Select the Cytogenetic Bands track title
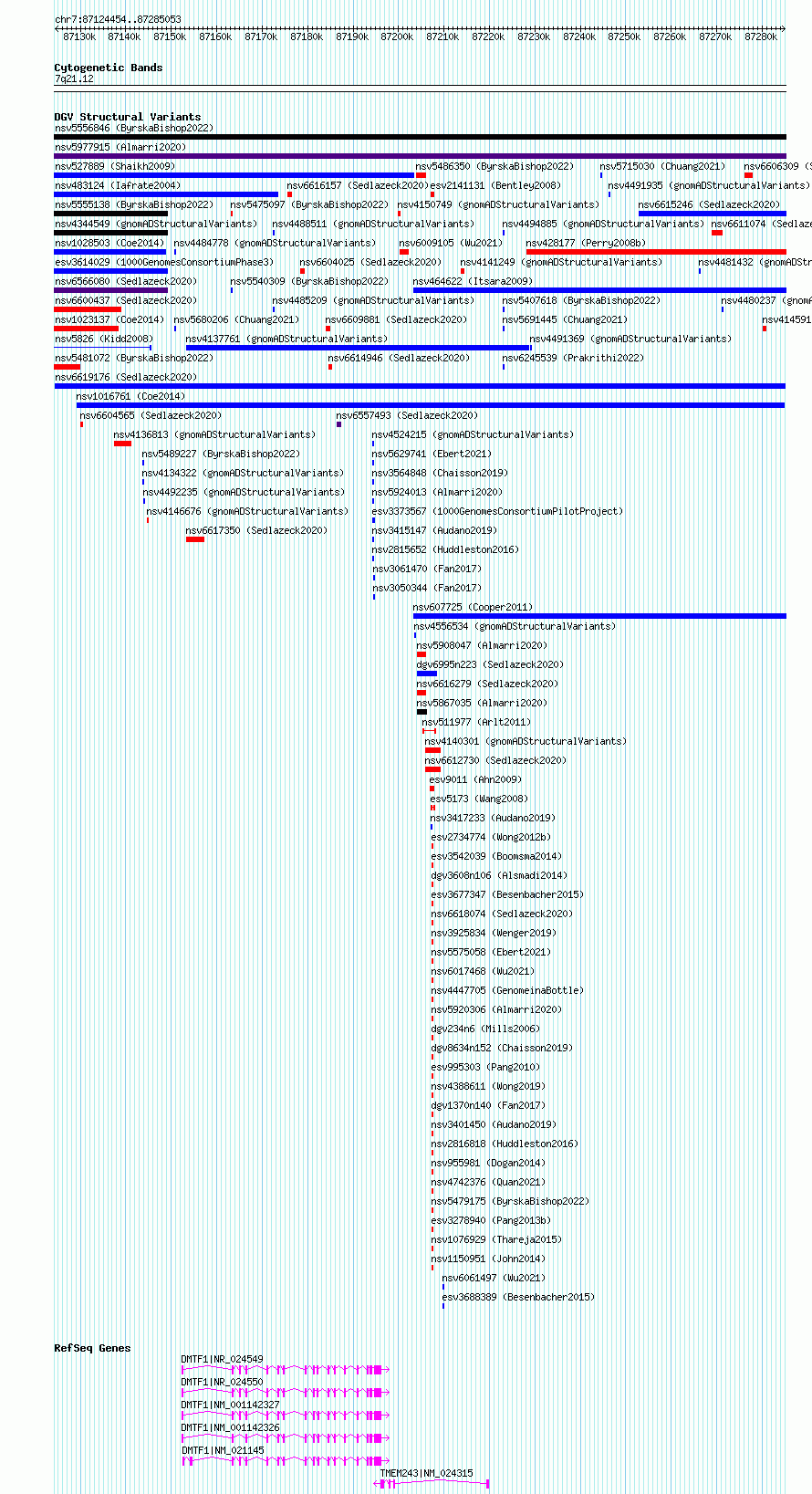Screen dimensions: 812x1494 pos(109,68)
